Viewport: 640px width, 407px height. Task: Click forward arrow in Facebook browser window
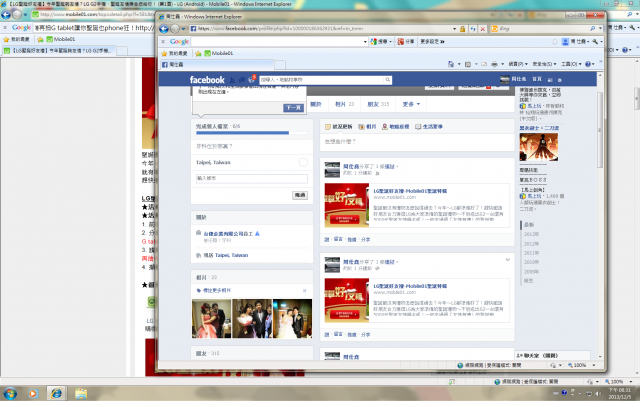coord(175,29)
